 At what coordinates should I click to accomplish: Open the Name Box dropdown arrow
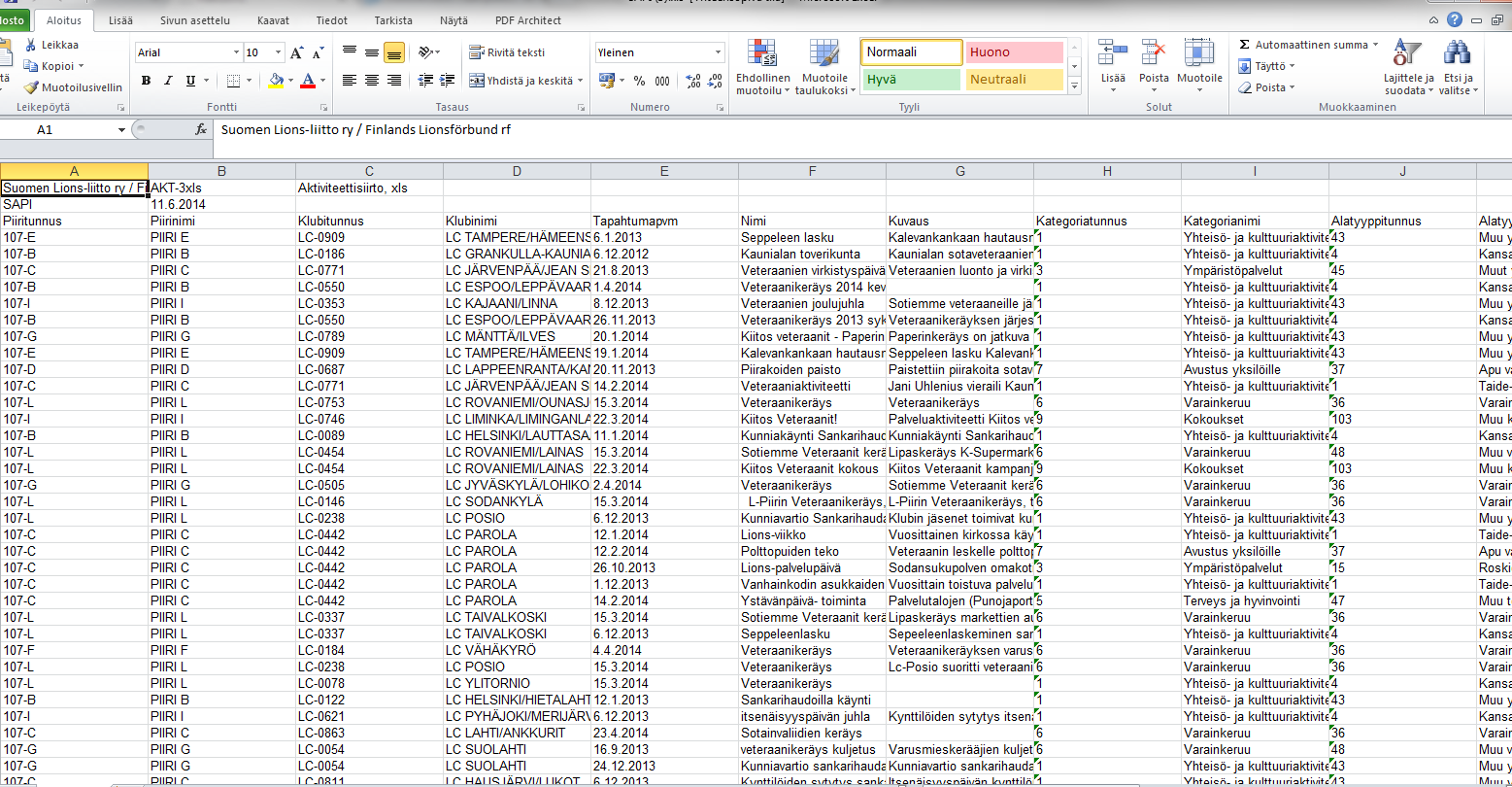121,130
